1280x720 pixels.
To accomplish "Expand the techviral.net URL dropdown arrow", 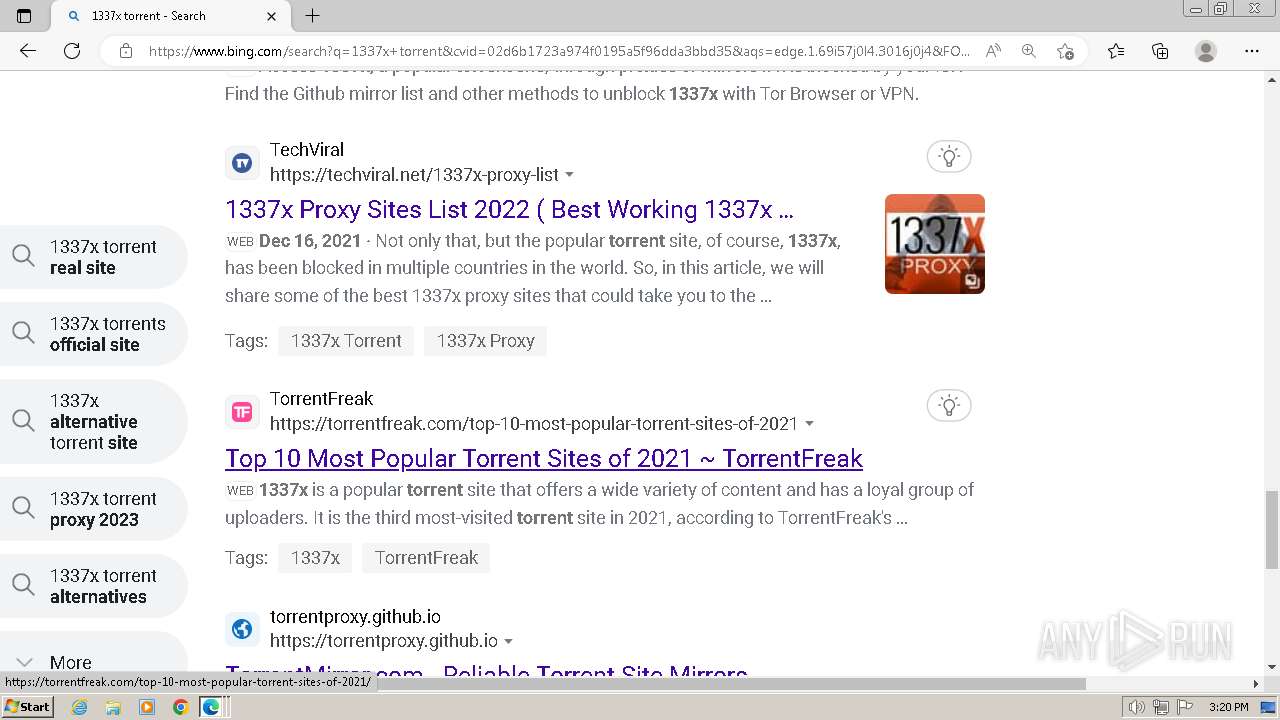I will [569, 175].
